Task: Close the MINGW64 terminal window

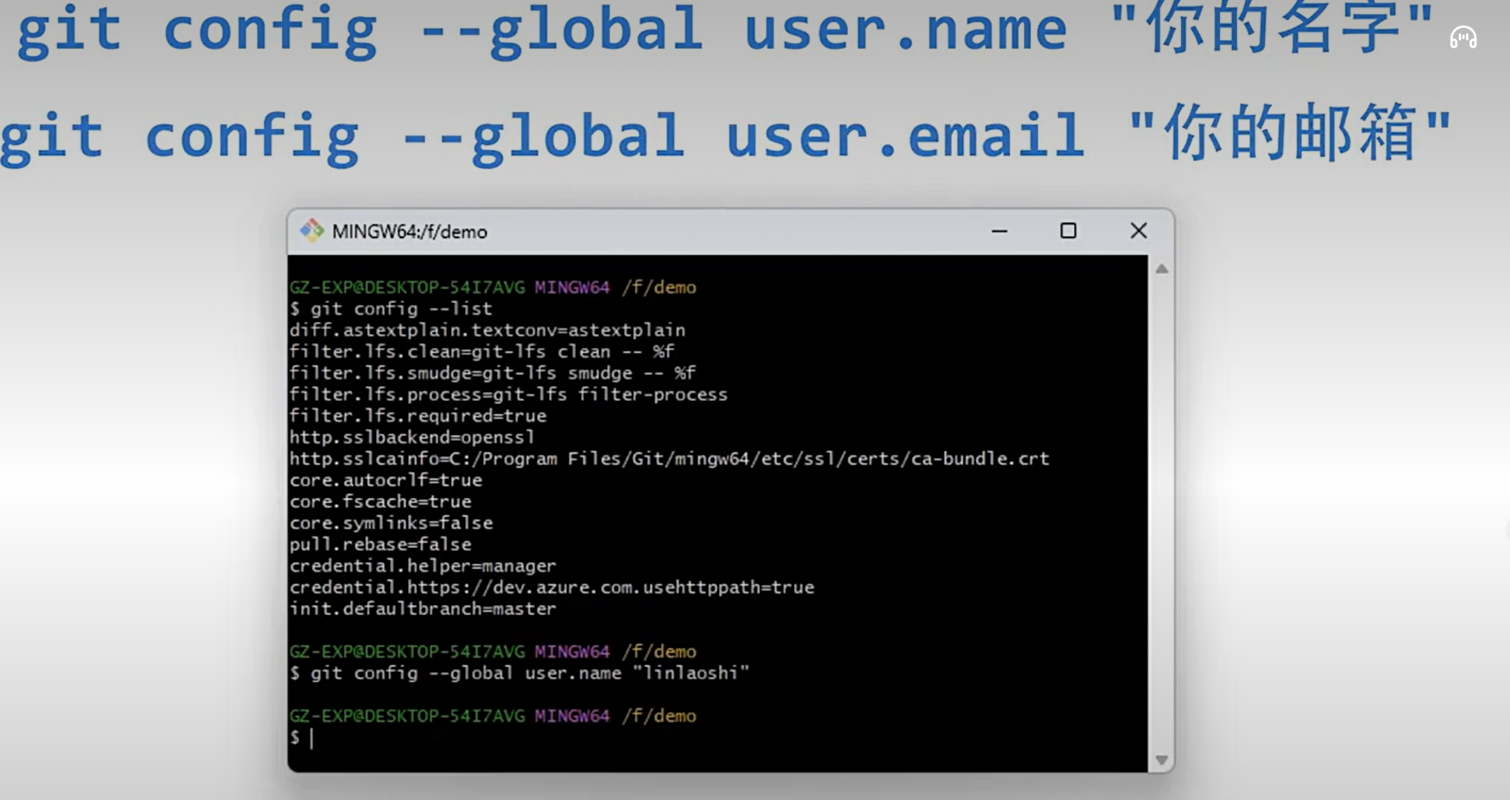Action: [x=1138, y=231]
